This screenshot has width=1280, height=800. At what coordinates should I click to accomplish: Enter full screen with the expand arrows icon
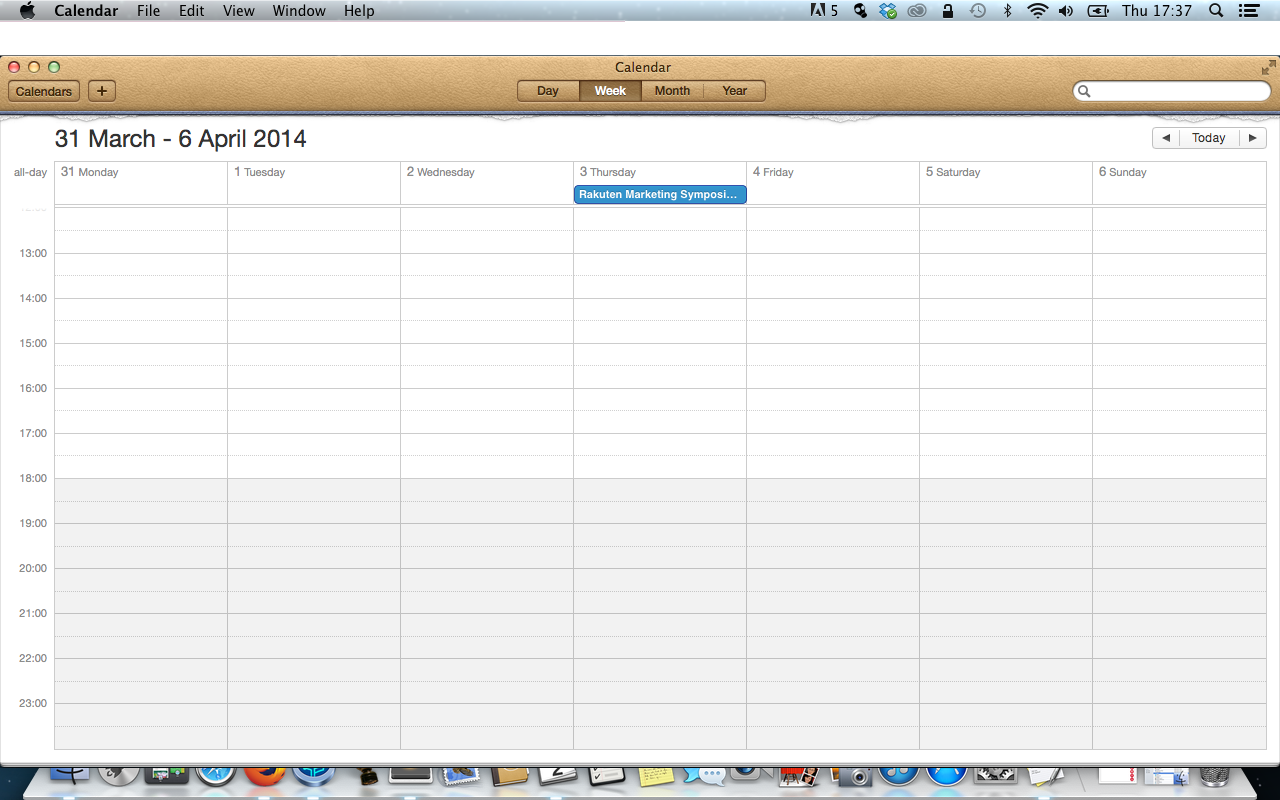(x=1268, y=68)
